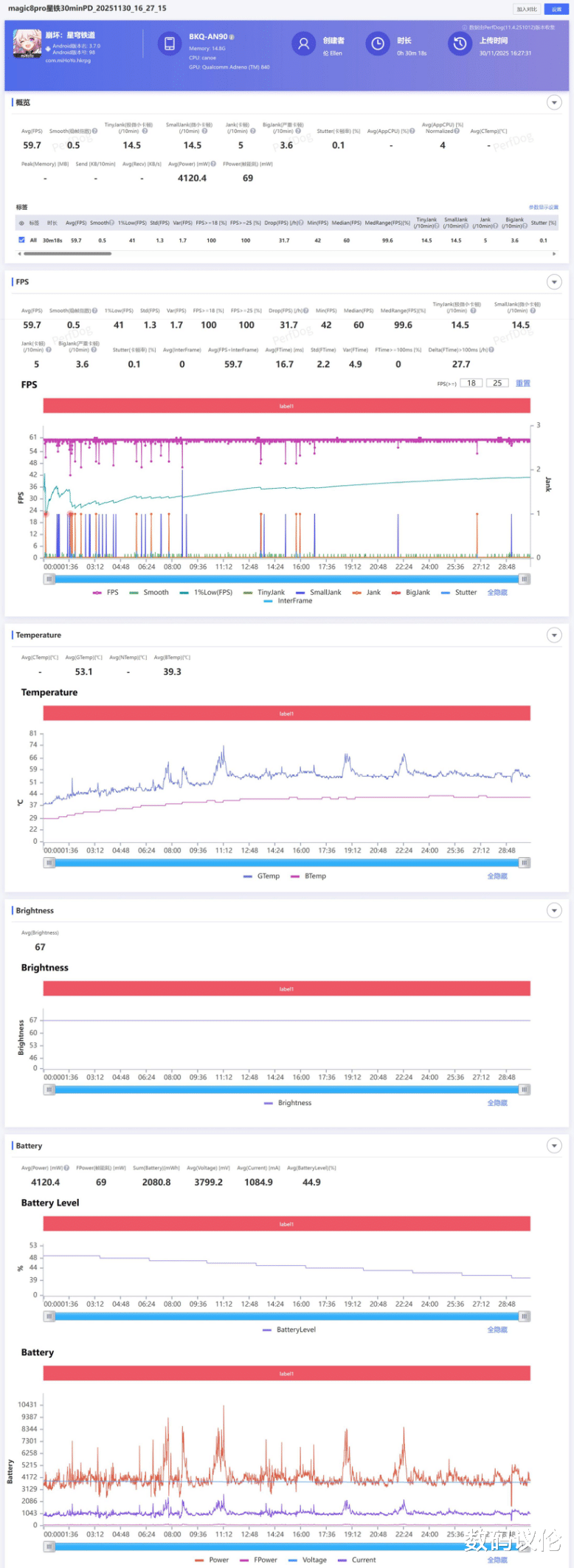The image size is (574, 1568).
Task: Click help icon for Avg(Power) in overview
Action: [x=213, y=164]
